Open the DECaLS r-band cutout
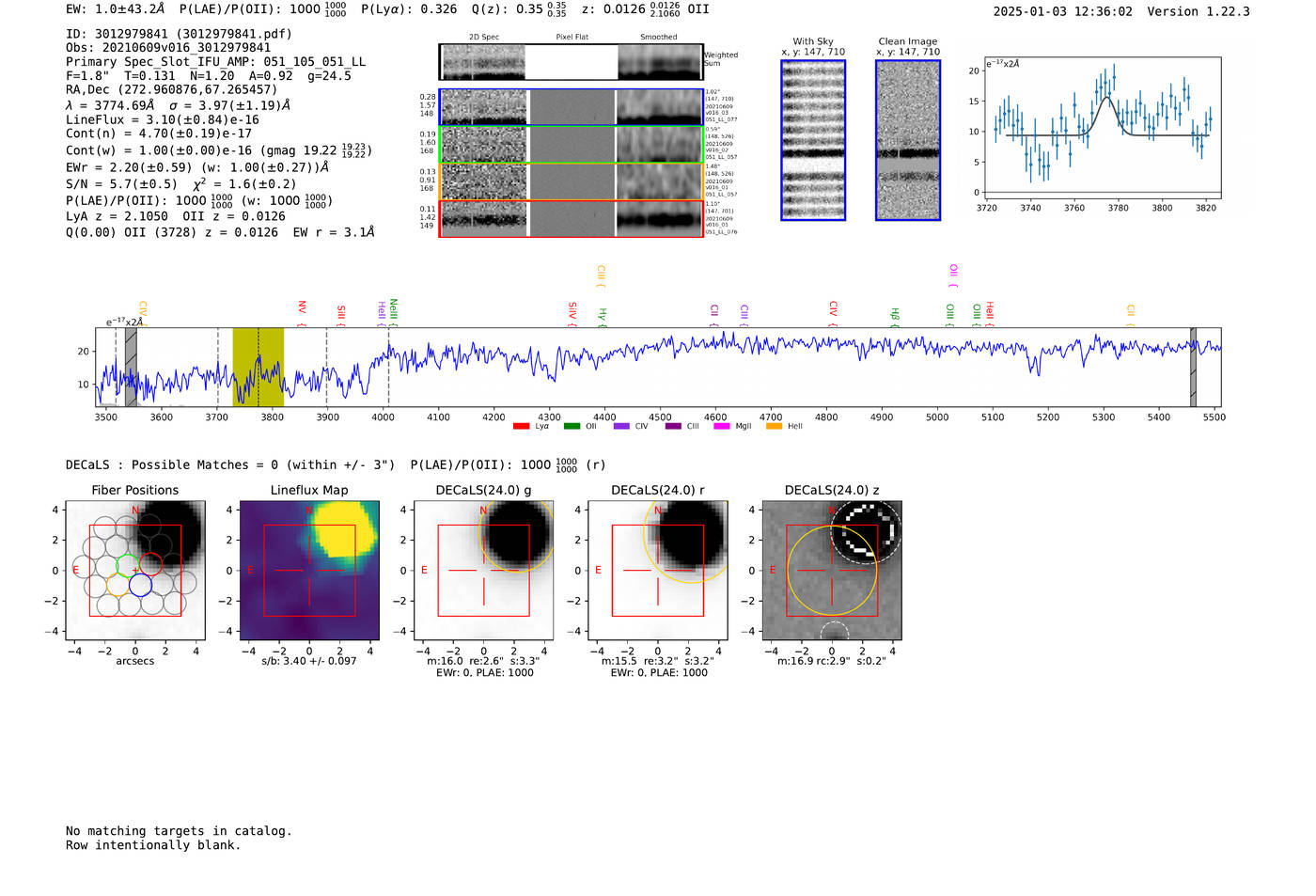The height and width of the screenshot is (896, 1316). [658, 571]
